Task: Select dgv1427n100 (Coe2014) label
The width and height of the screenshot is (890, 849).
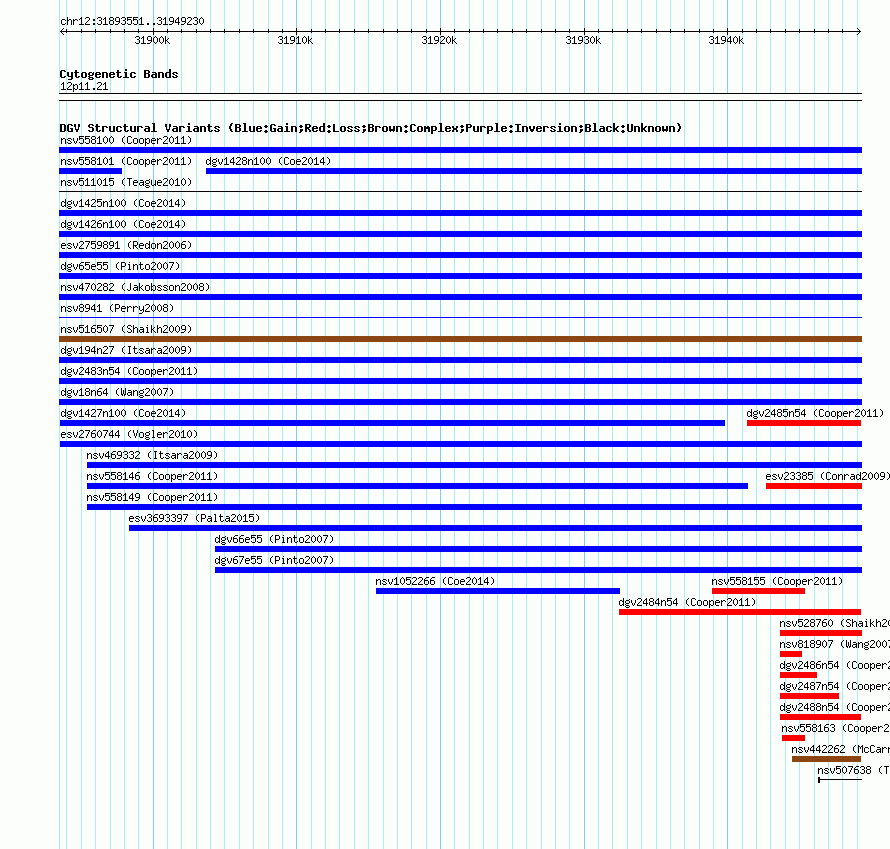Action: point(123,413)
